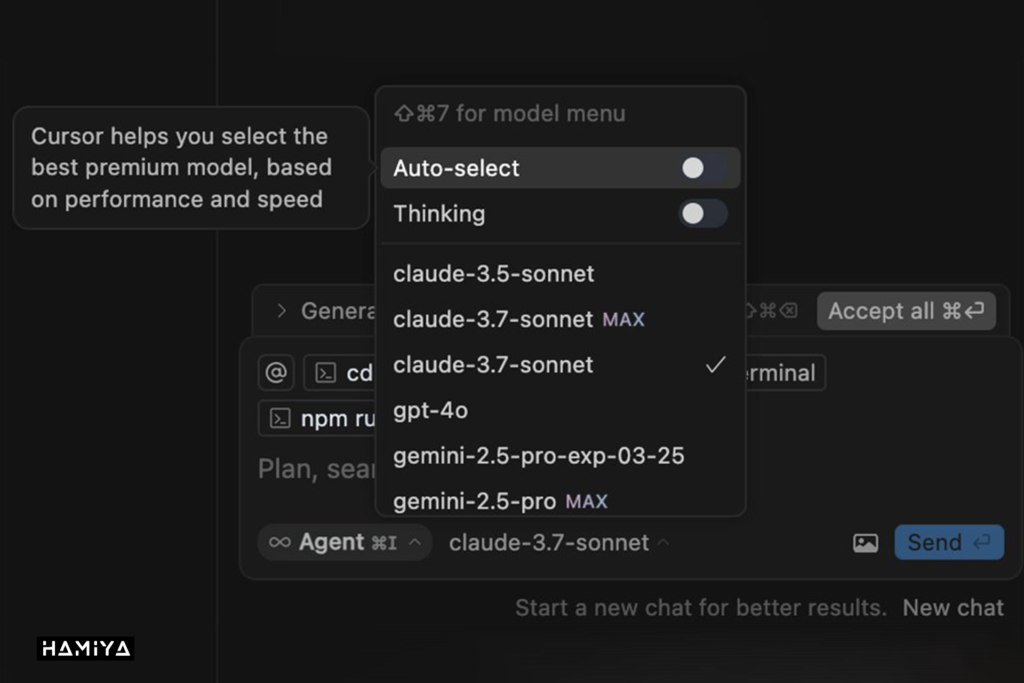This screenshot has width=1024, height=683.
Task: Click the image attach icon near Send
Action: (865, 543)
